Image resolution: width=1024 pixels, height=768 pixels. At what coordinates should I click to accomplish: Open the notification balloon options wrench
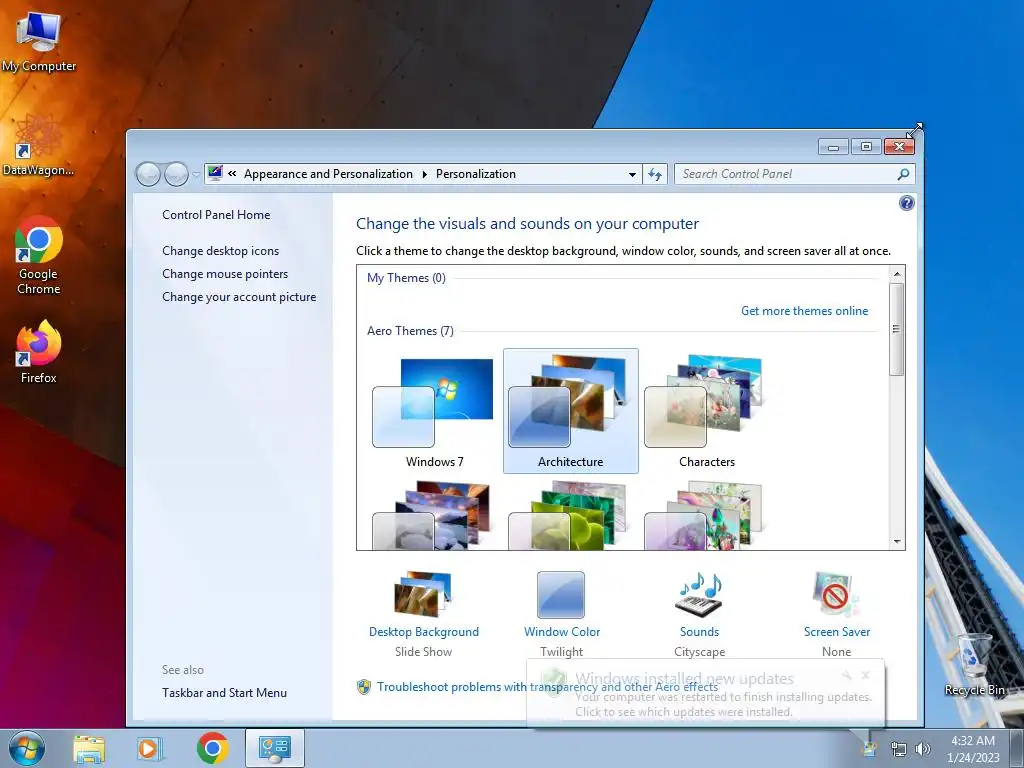pyautogui.click(x=847, y=675)
